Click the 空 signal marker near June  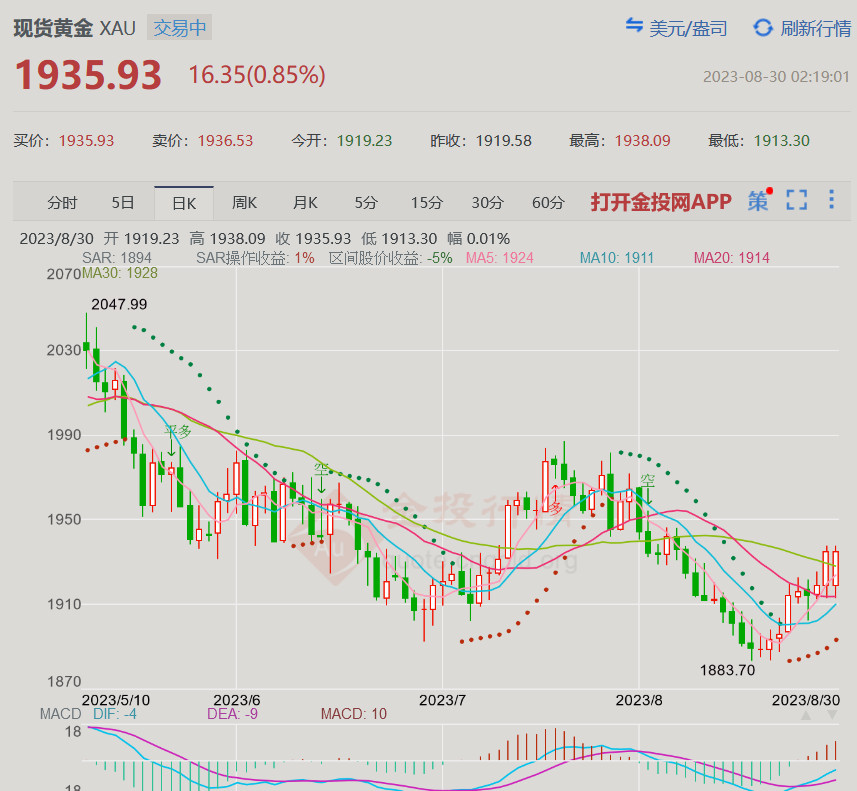(321, 485)
